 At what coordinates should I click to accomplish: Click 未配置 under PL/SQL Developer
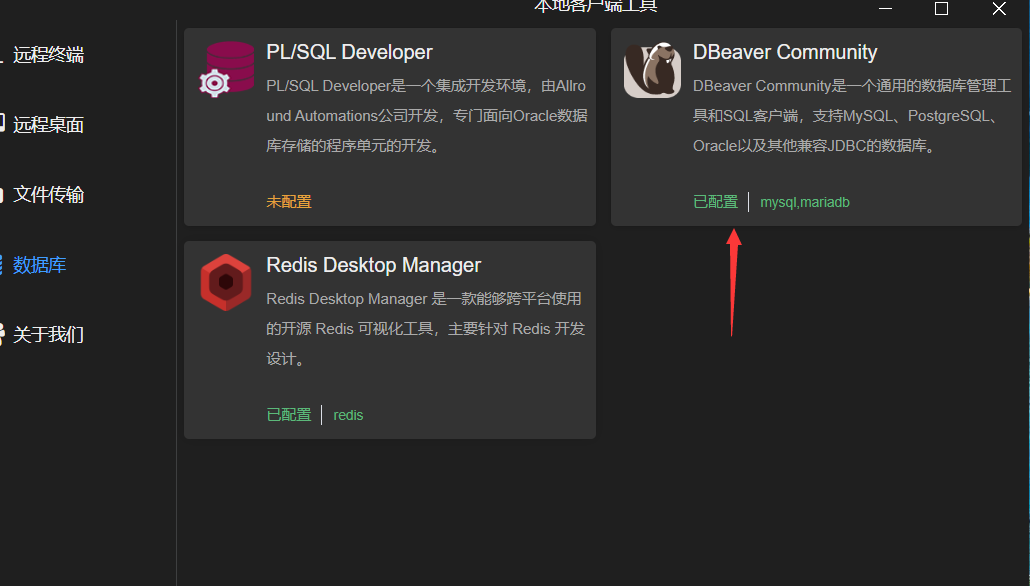[x=288, y=201]
